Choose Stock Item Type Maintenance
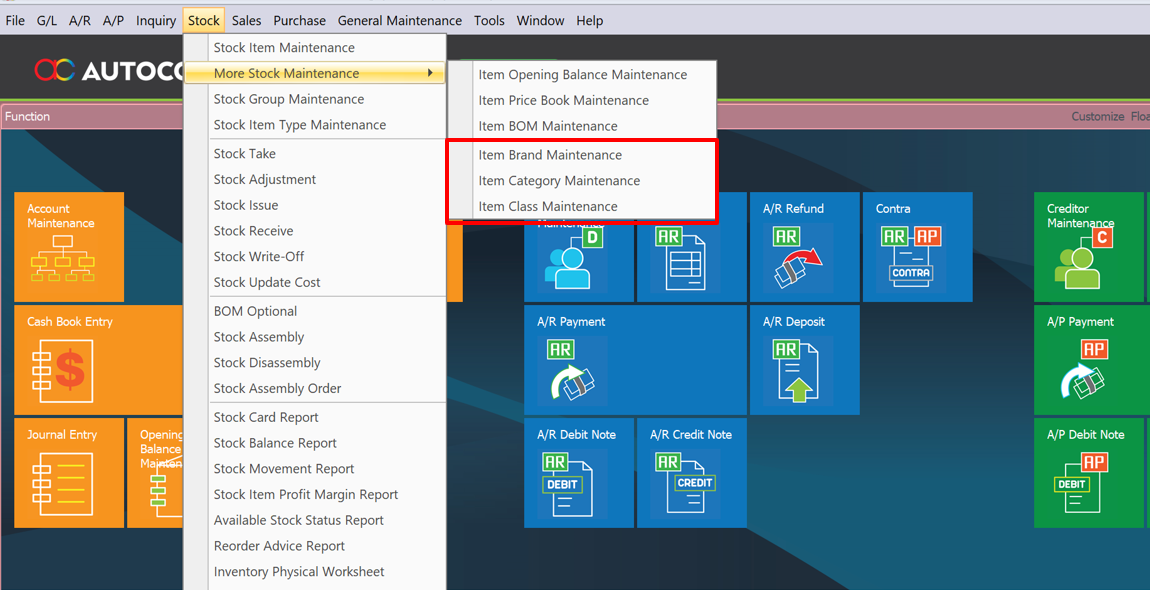The width and height of the screenshot is (1150, 590). tap(315, 125)
